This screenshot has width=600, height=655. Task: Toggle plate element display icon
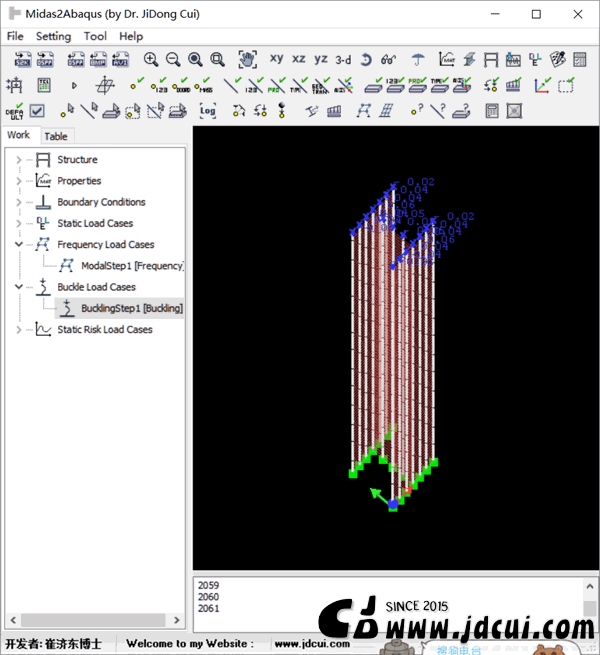[x=374, y=85]
